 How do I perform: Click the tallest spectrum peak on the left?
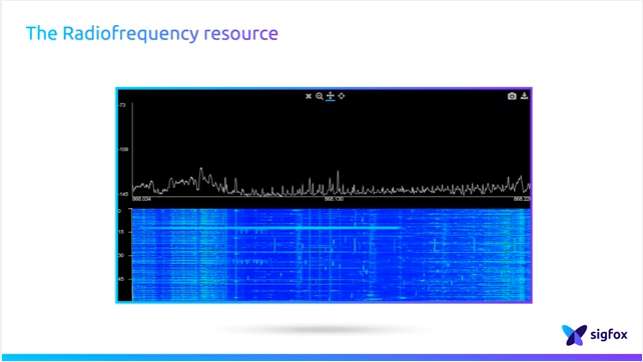tap(201, 169)
